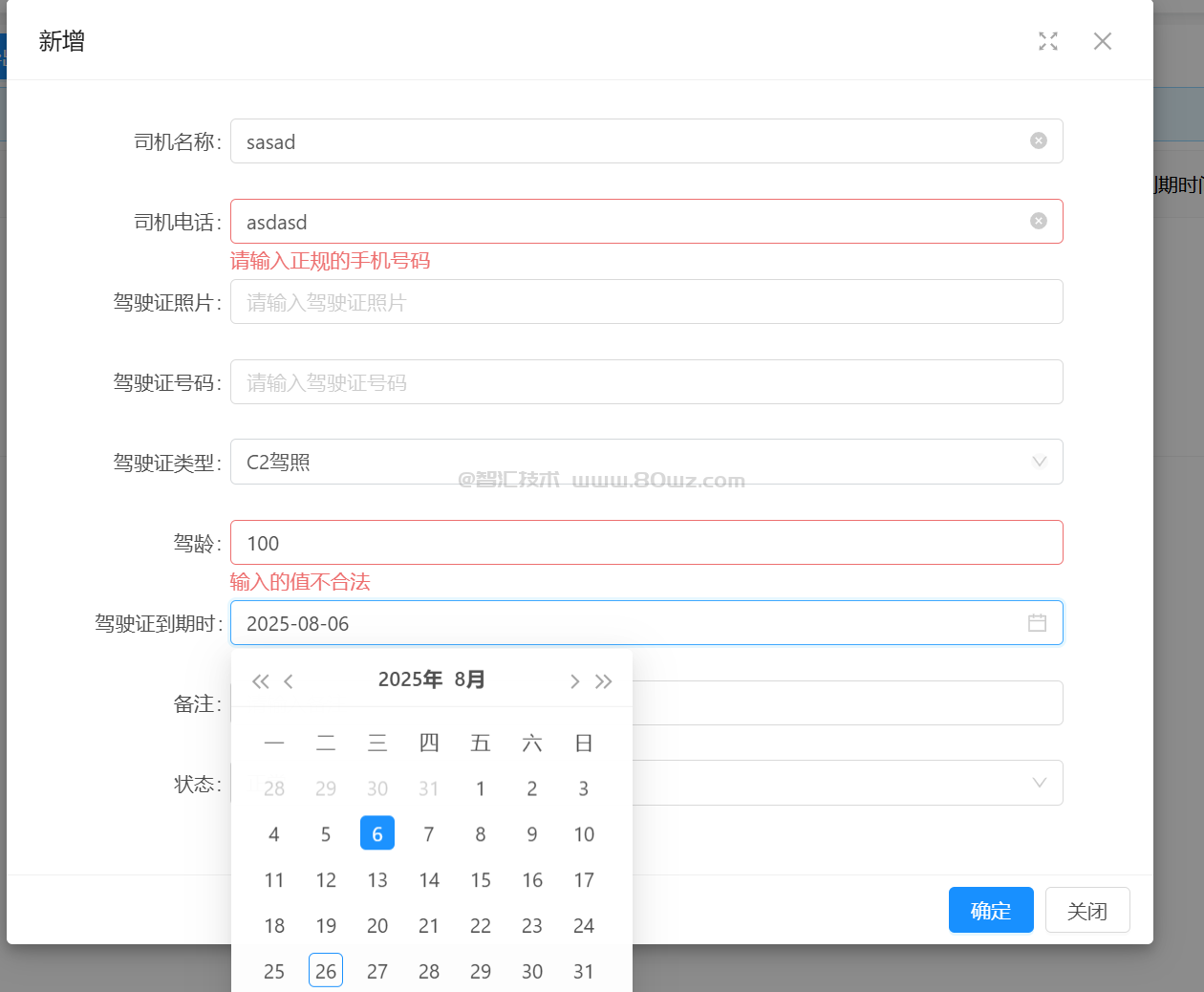Go to previous year in date picker
Viewport: 1204px width, 992px height.
tap(260, 681)
